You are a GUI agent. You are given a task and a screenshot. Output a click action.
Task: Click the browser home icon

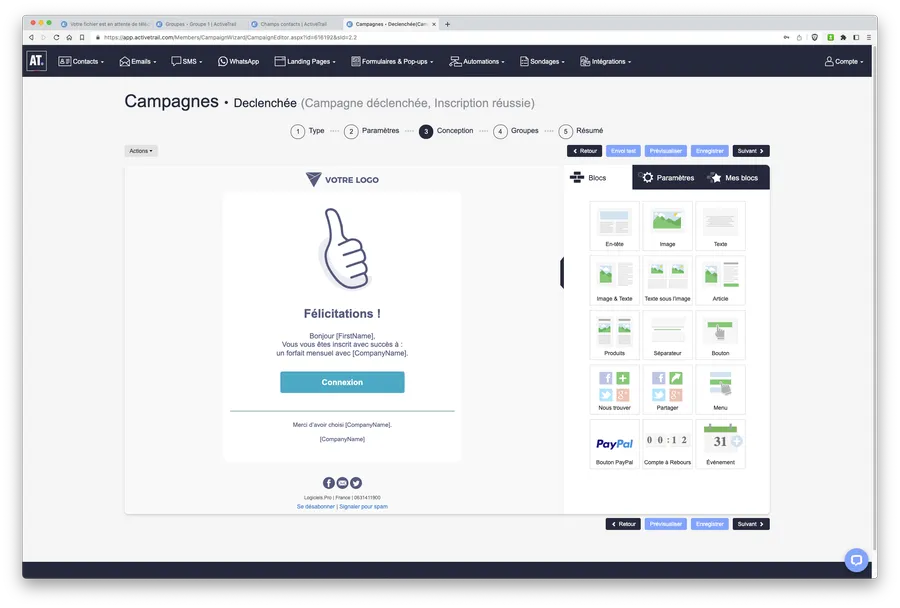(69, 37)
